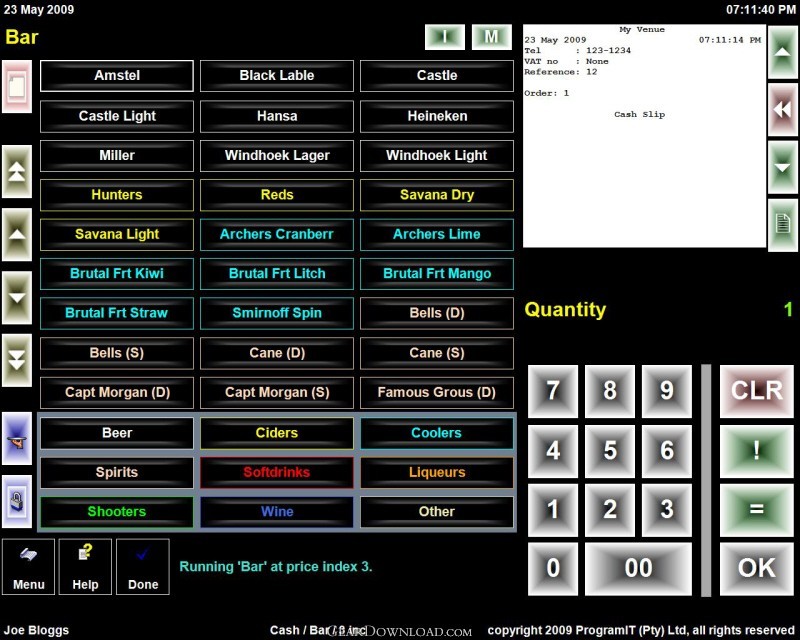This screenshot has height=640, width=800.
Task: Select Cane (D)
Action: 277,353
